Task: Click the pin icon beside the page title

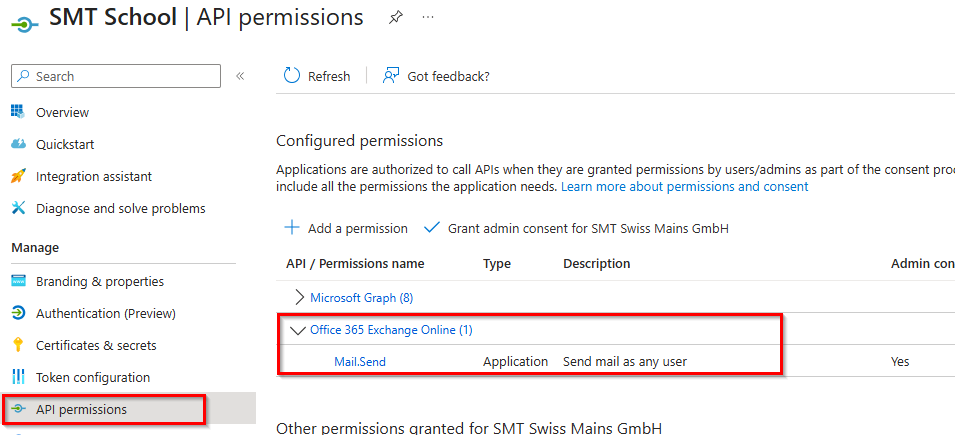Action: pos(395,18)
